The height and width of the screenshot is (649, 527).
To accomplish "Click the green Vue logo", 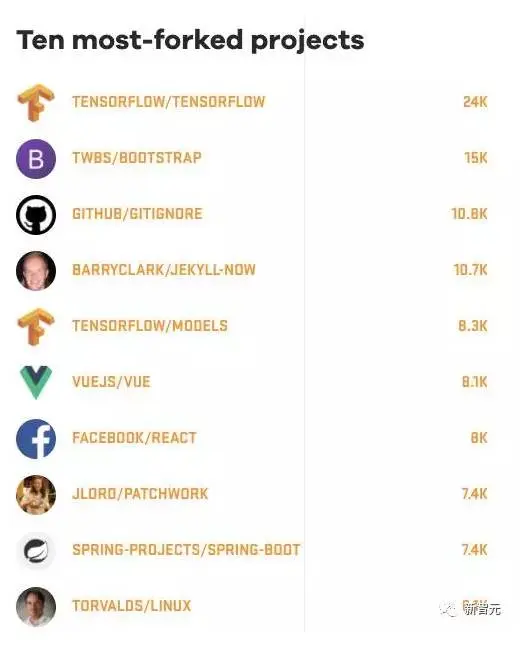I will 36,382.
